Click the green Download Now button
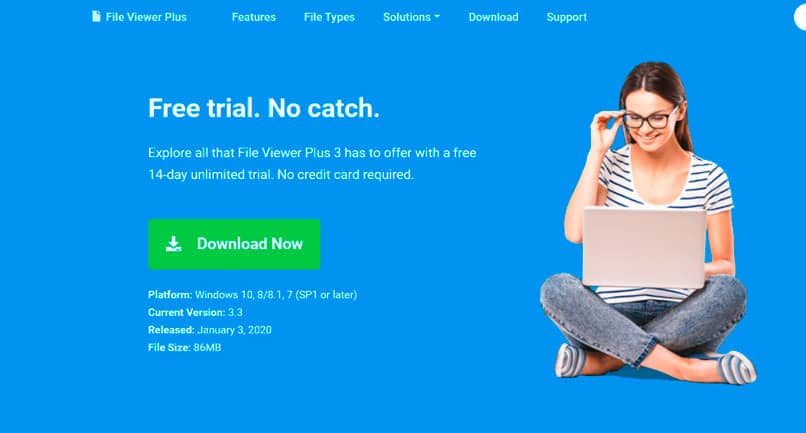This screenshot has width=806, height=433. (234, 244)
